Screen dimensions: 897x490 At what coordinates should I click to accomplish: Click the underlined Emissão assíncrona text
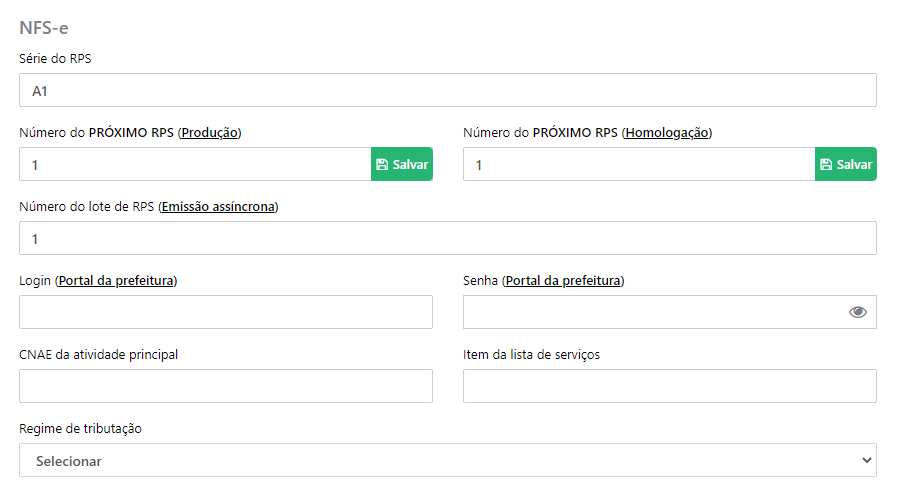(x=218, y=206)
